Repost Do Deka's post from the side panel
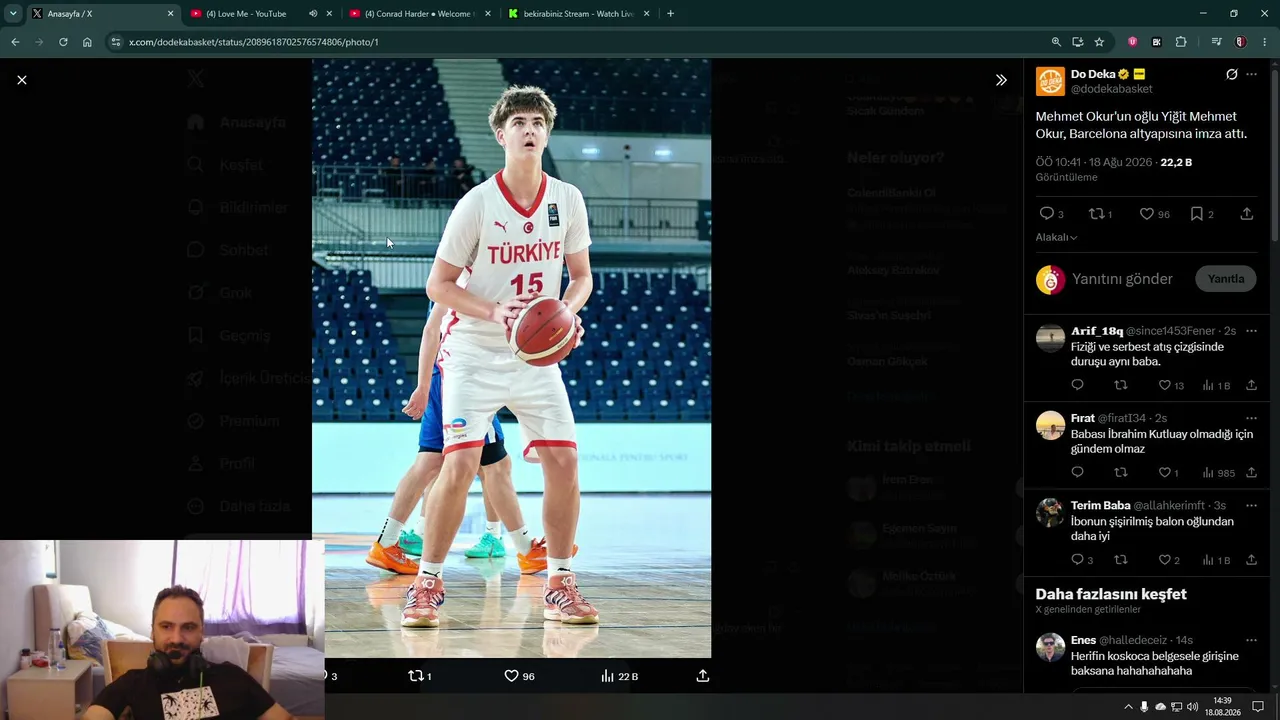The image size is (1280, 720). click(1096, 214)
